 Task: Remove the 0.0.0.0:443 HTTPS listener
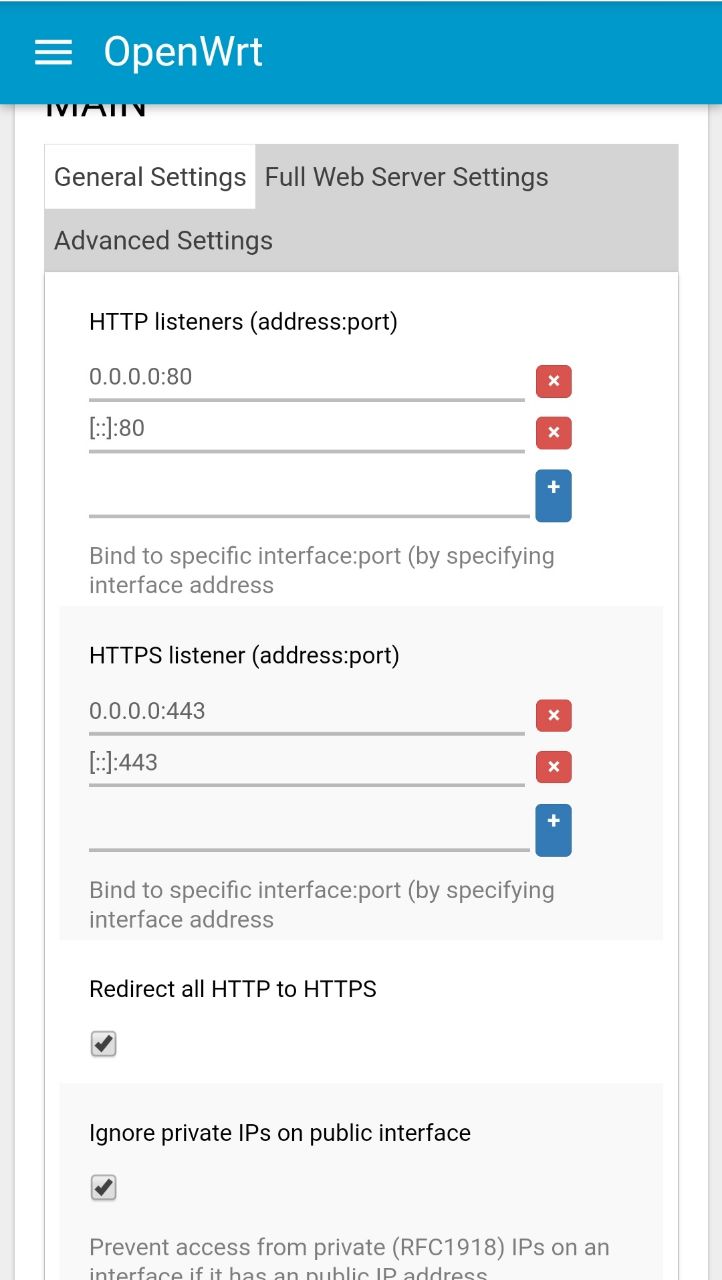[553, 715]
